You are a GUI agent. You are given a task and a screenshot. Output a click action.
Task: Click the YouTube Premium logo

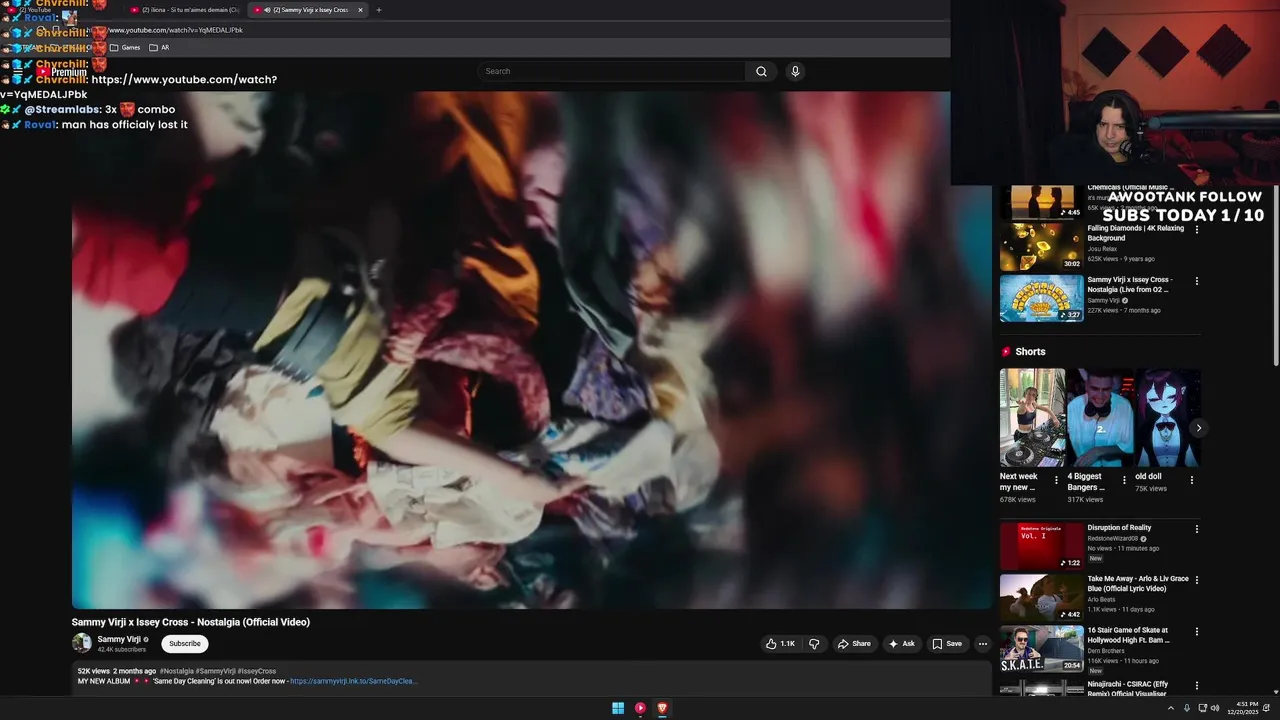(61, 72)
